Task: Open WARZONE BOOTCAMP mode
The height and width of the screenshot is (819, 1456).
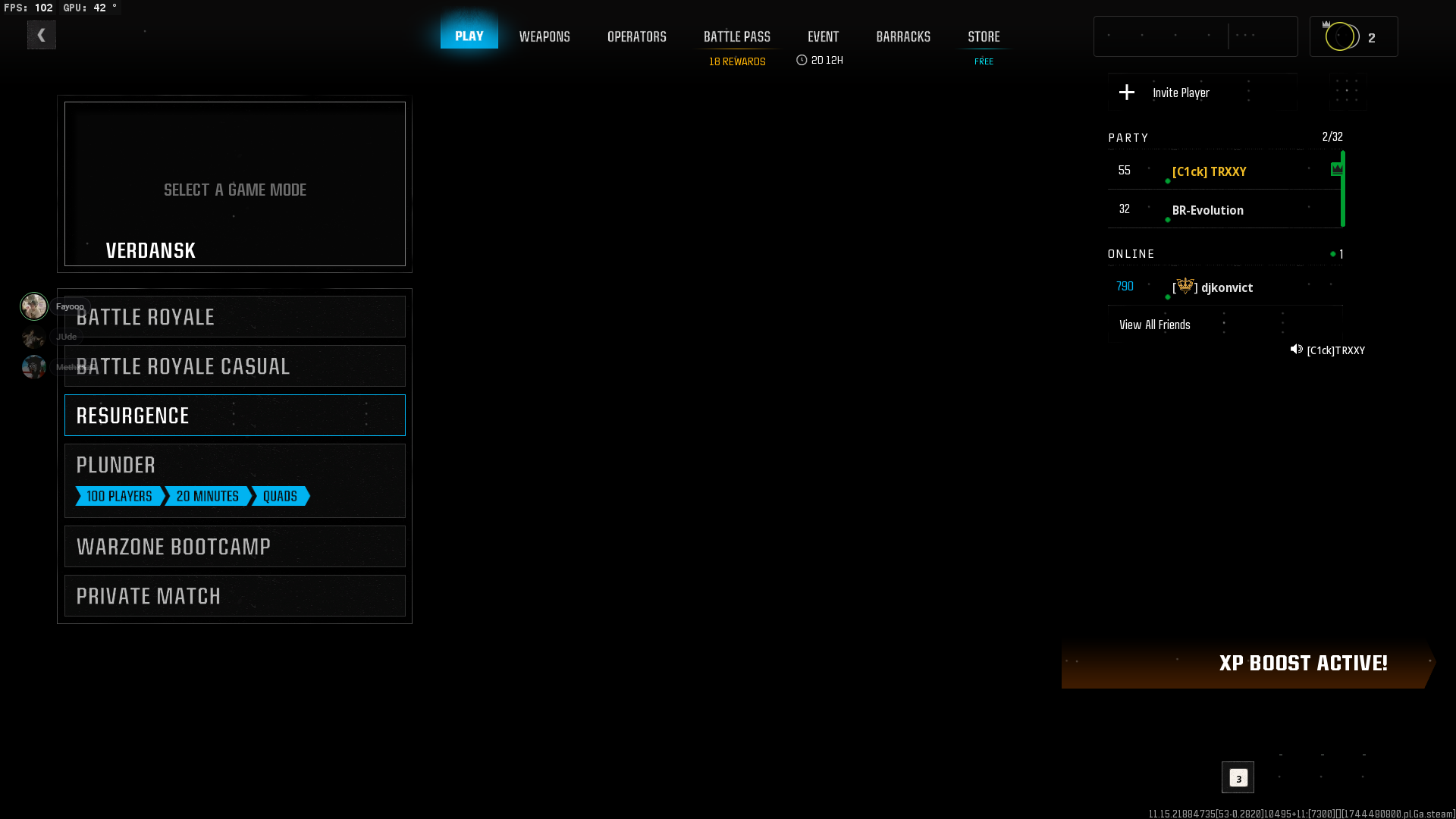Action: [x=235, y=547]
